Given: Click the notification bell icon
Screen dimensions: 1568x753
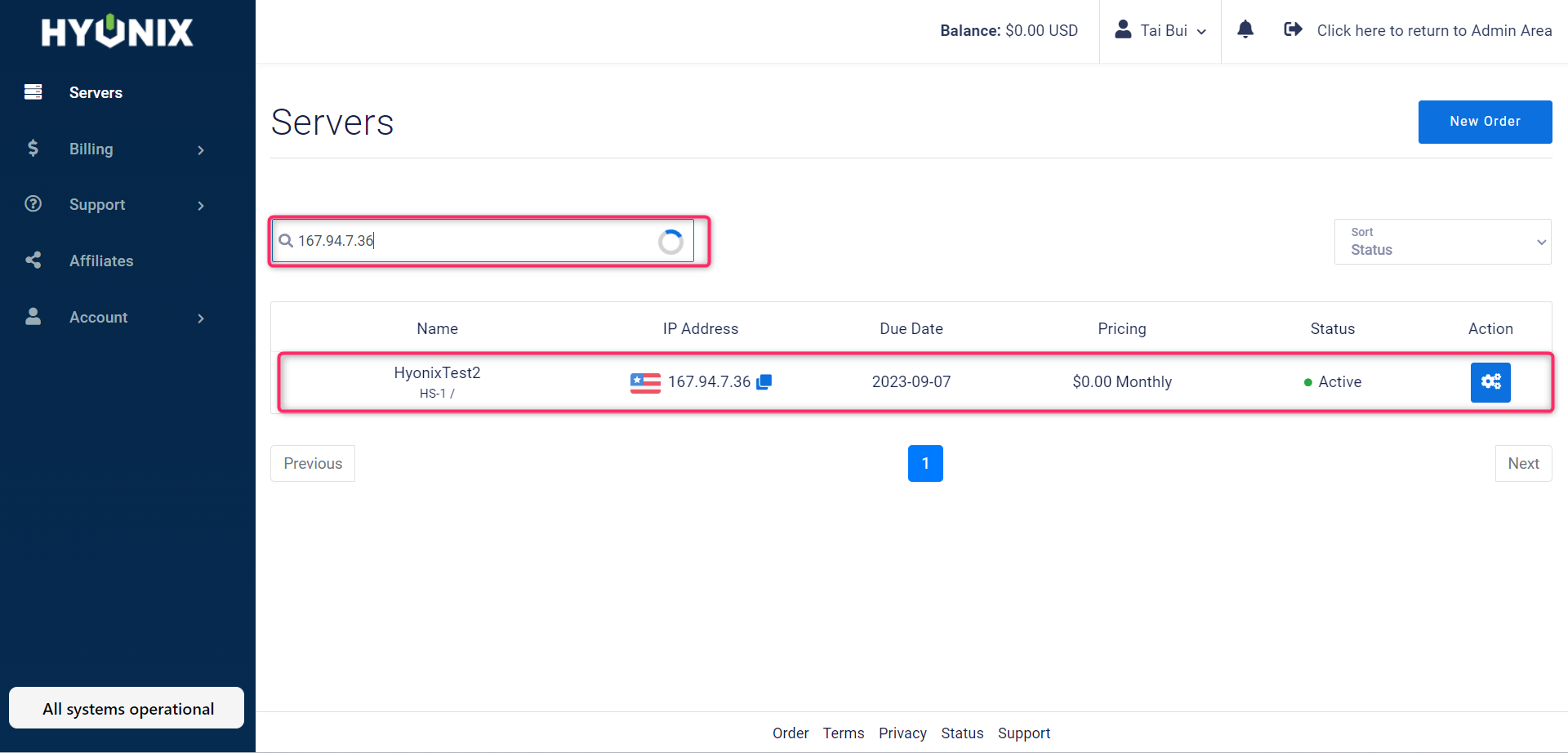Looking at the screenshot, I should coord(1245,29).
